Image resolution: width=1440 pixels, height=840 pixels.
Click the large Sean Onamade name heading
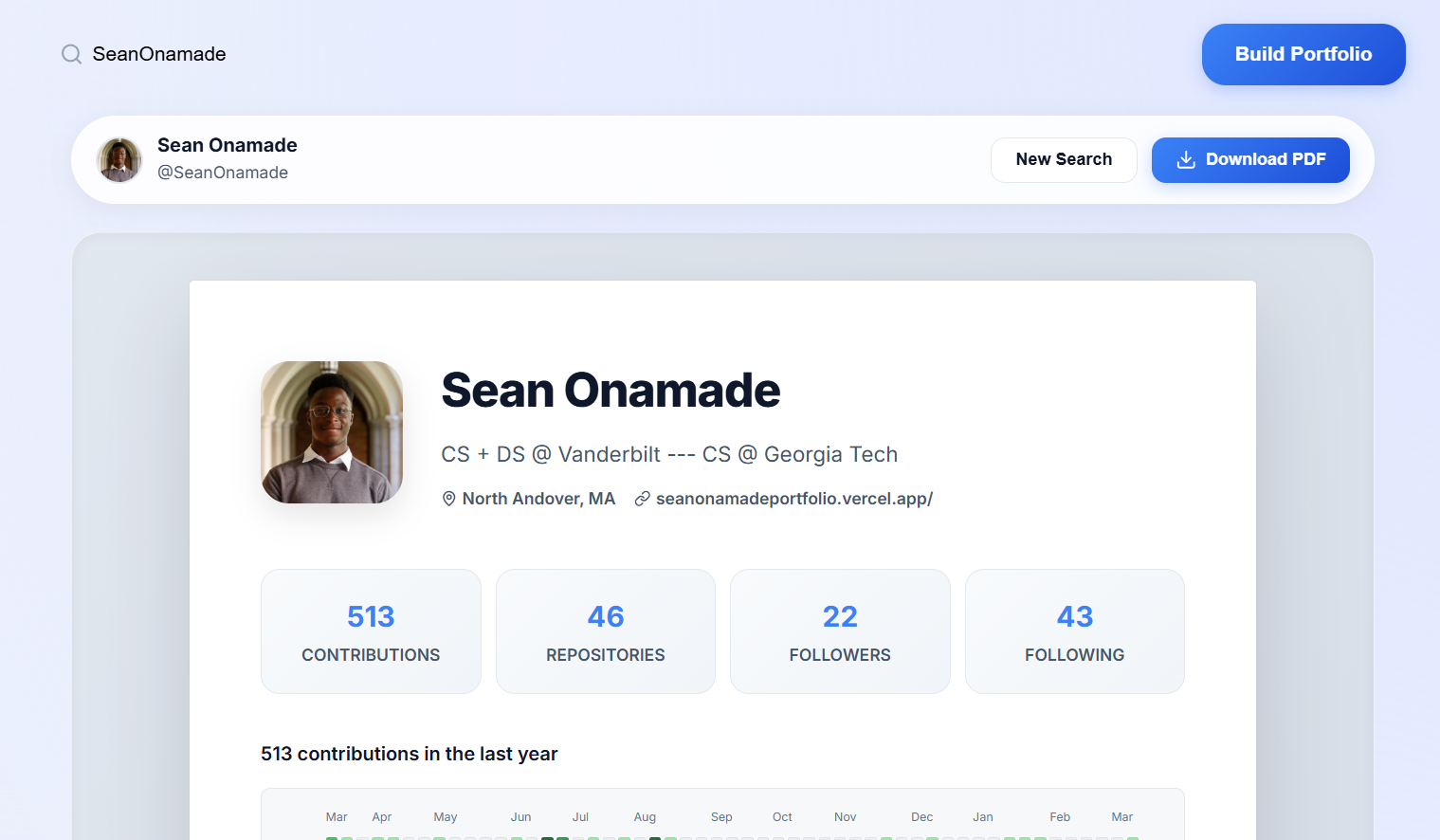(x=611, y=391)
